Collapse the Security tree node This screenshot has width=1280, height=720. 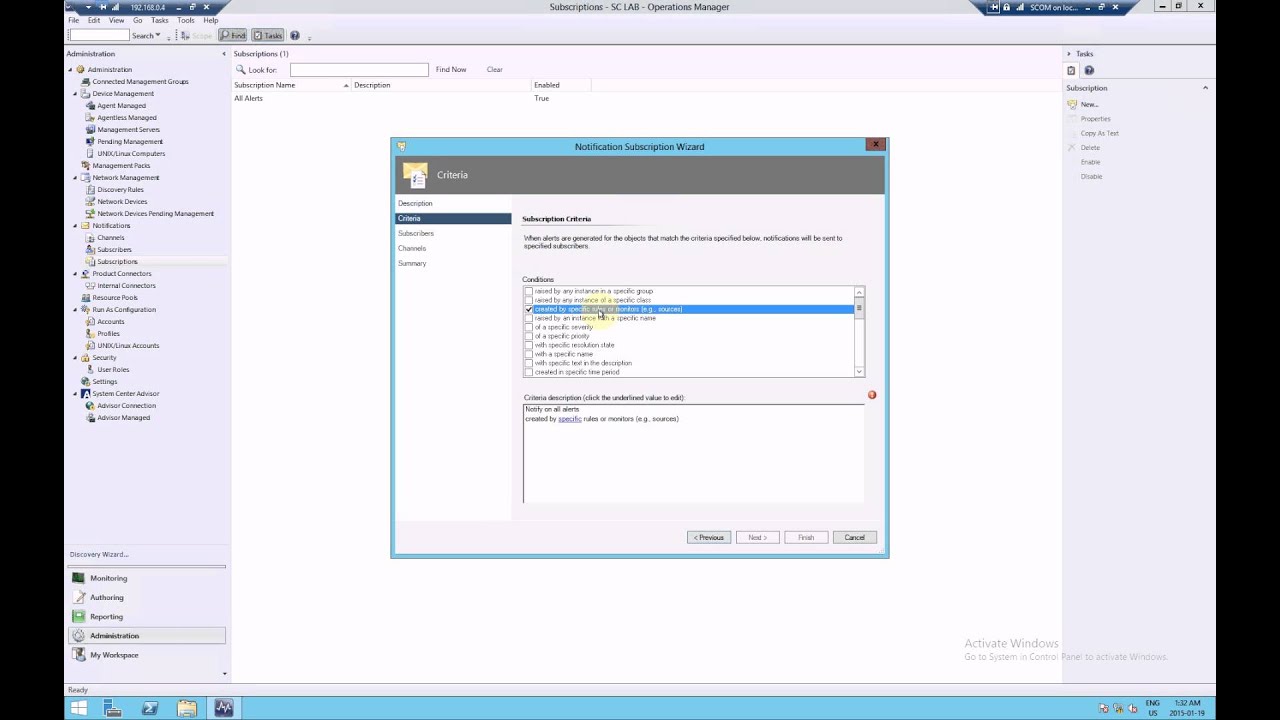click(x=75, y=358)
